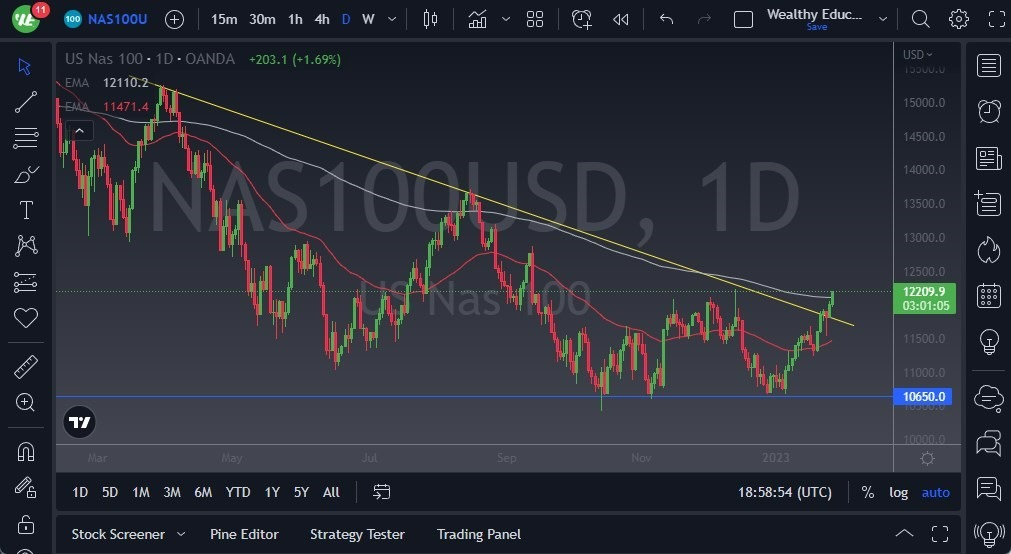Set date range to YTD
This screenshot has width=1011, height=554.
pyautogui.click(x=238, y=492)
